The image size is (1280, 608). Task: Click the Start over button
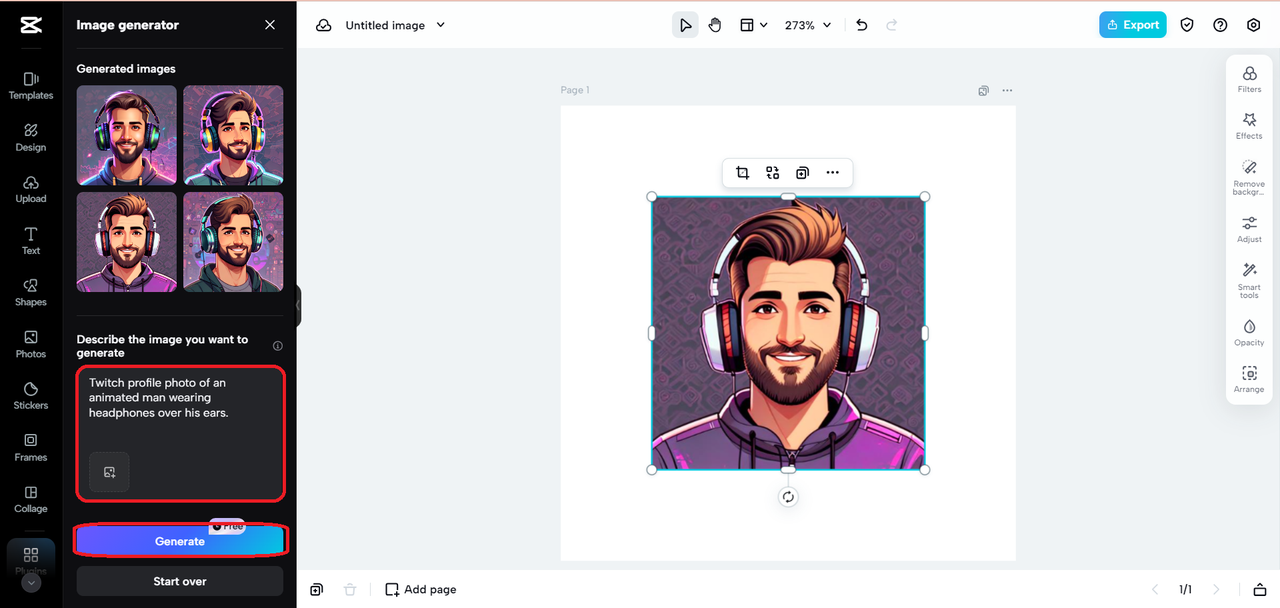[180, 581]
